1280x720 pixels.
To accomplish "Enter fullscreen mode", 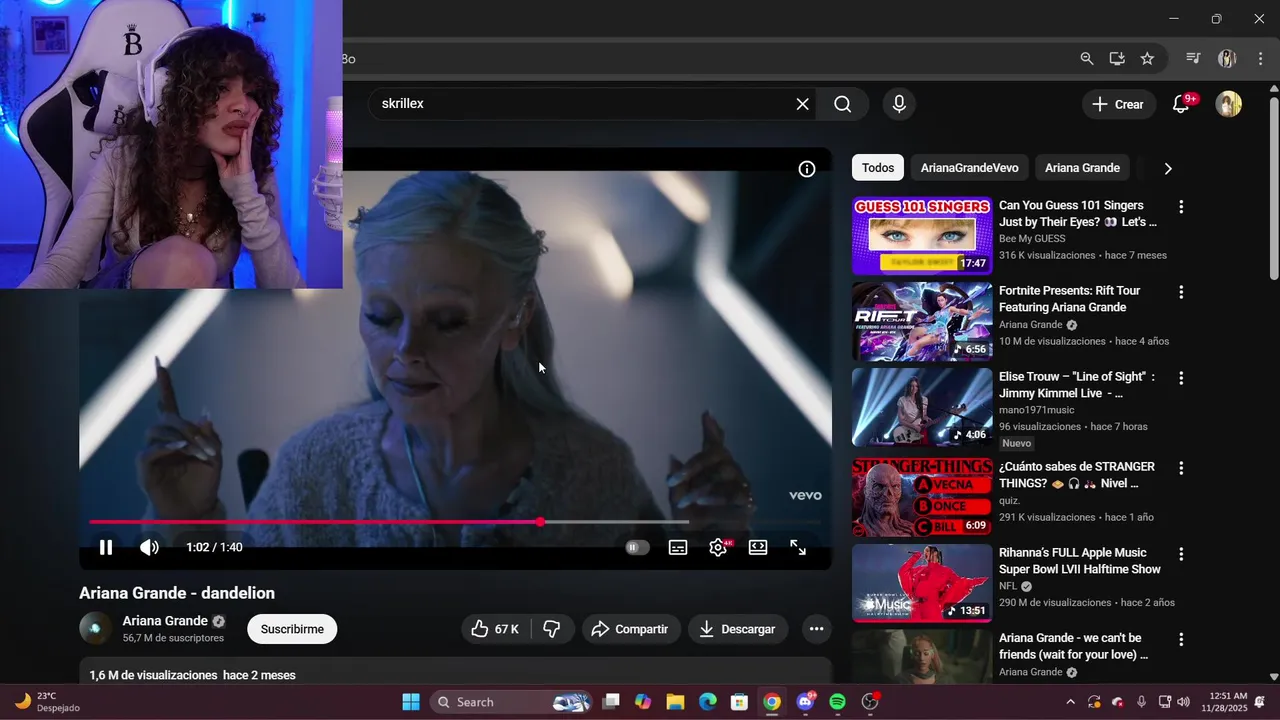I will (x=798, y=547).
